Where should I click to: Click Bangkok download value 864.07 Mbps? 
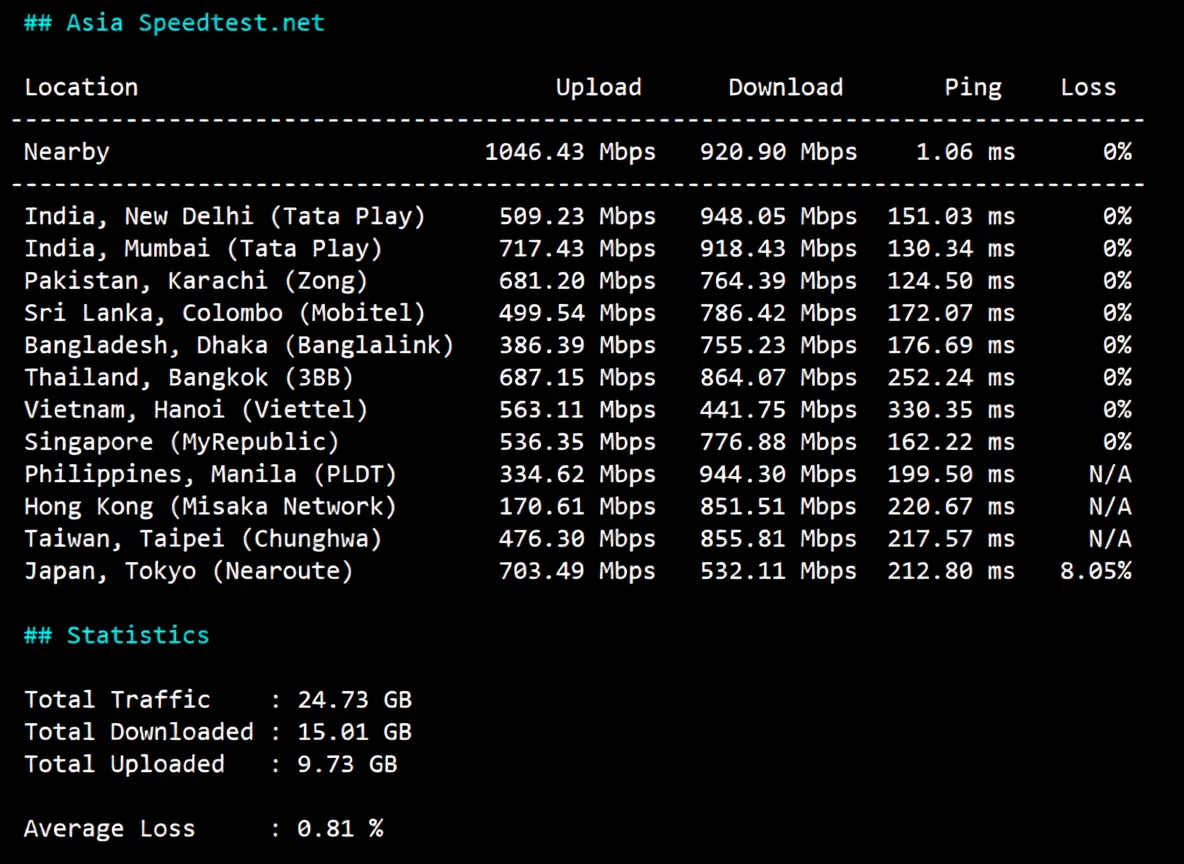pos(779,378)
